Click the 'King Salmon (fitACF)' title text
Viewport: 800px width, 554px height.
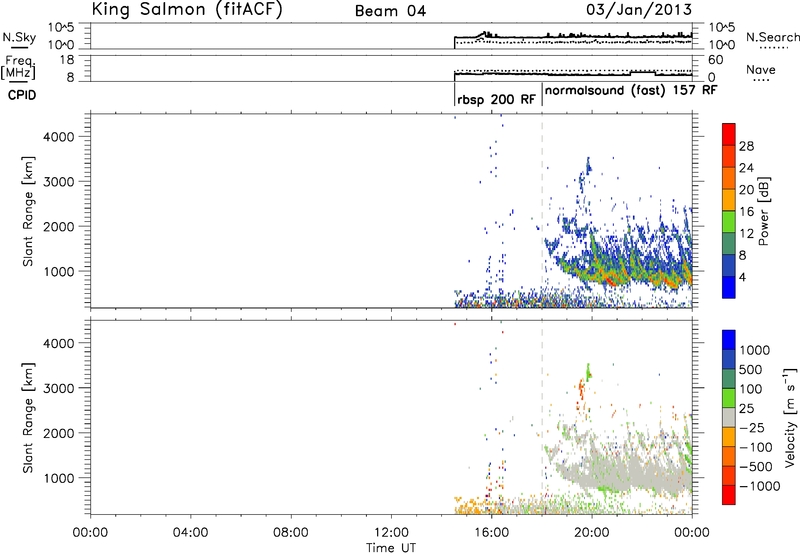click(187, 9)
